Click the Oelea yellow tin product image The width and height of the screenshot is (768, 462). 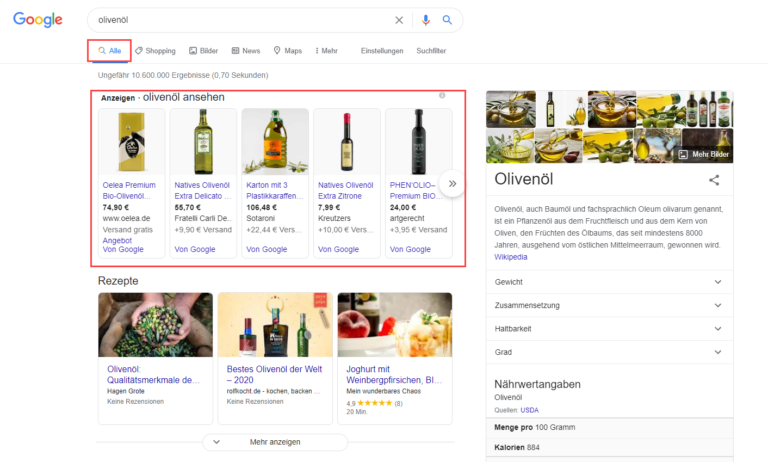pyautogui.click(x=132, y=142)
